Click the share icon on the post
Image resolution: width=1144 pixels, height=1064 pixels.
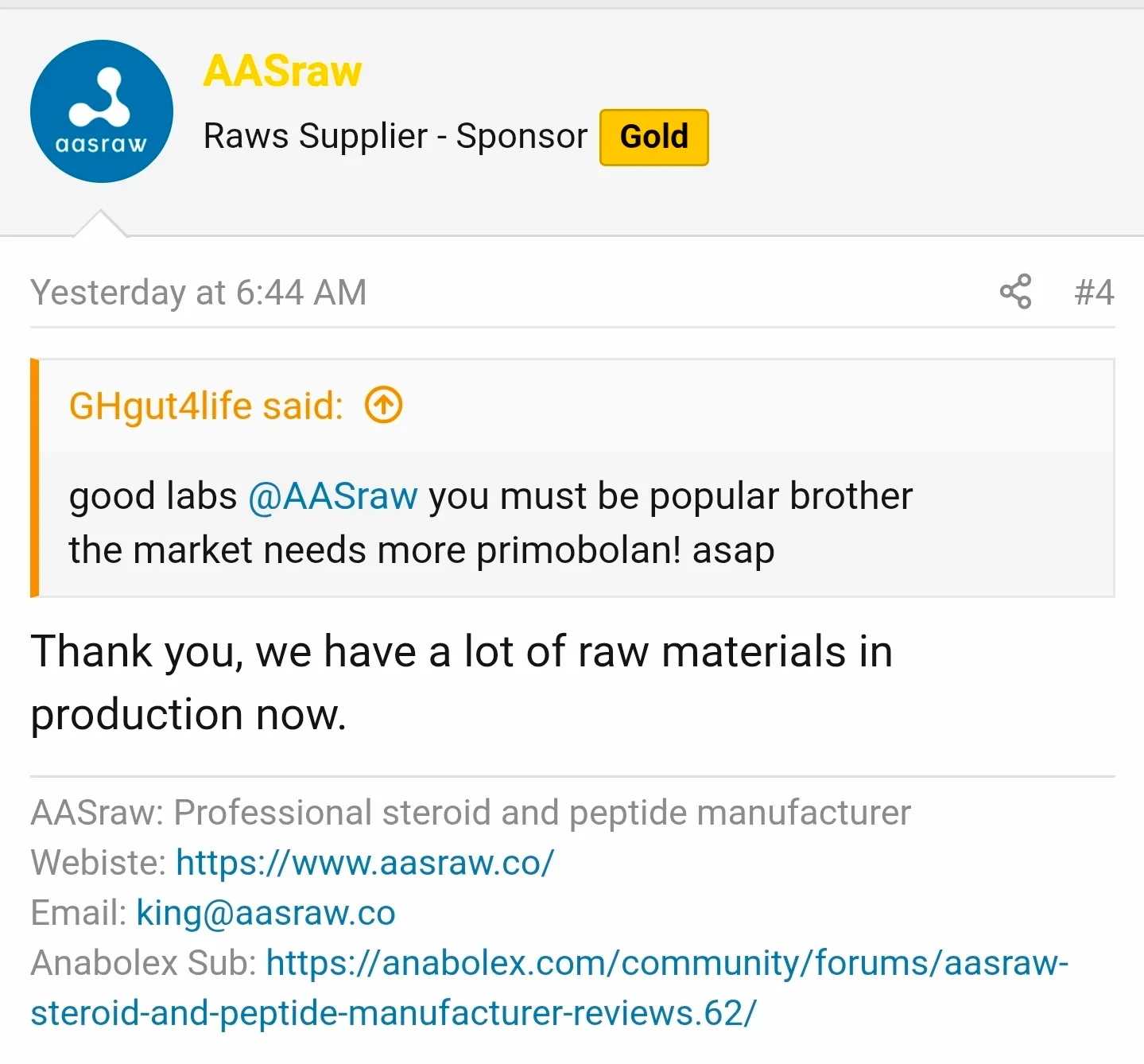point(1015,292)
